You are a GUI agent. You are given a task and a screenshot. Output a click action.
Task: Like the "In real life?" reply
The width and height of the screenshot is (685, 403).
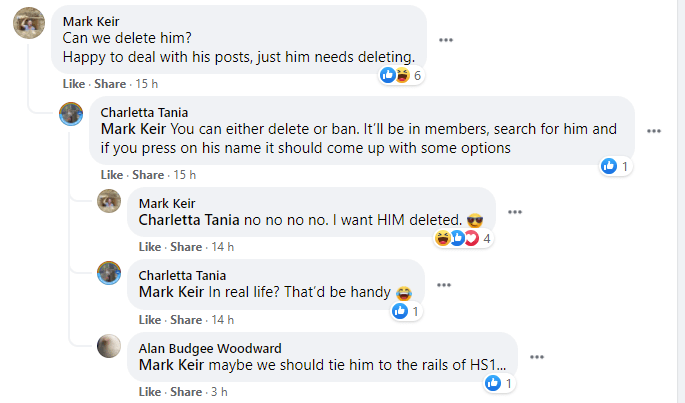click(150, 319)
